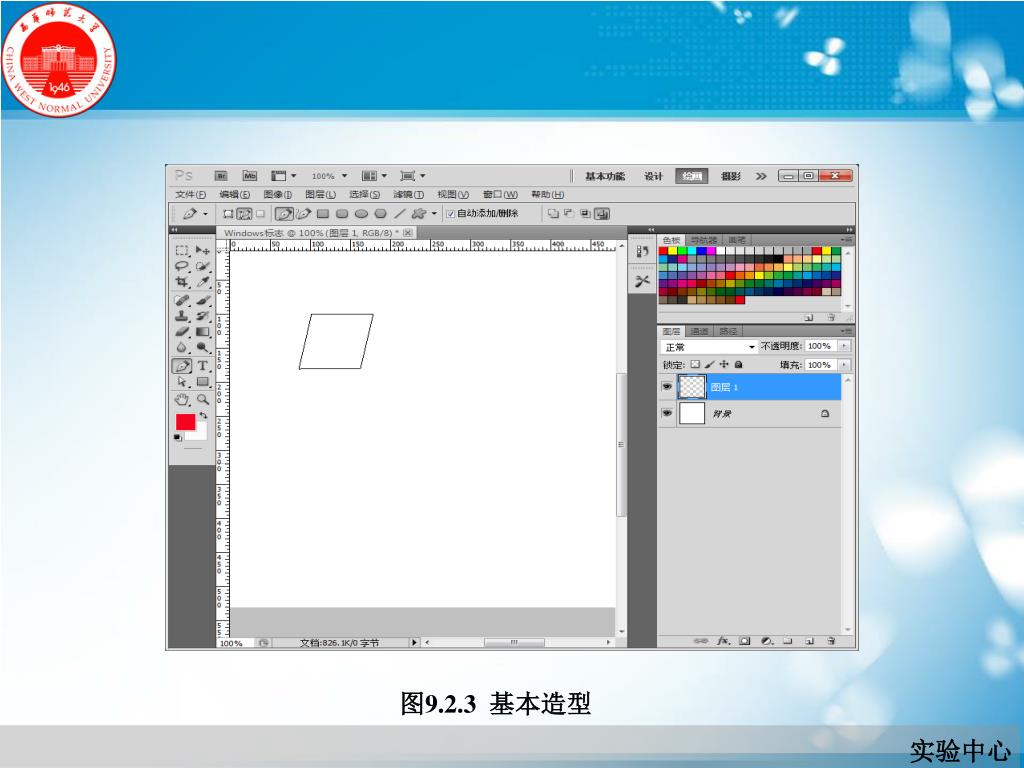Switch to the 通道 tab
This screenshot has width=1024, height=768.
coord(699,331)
